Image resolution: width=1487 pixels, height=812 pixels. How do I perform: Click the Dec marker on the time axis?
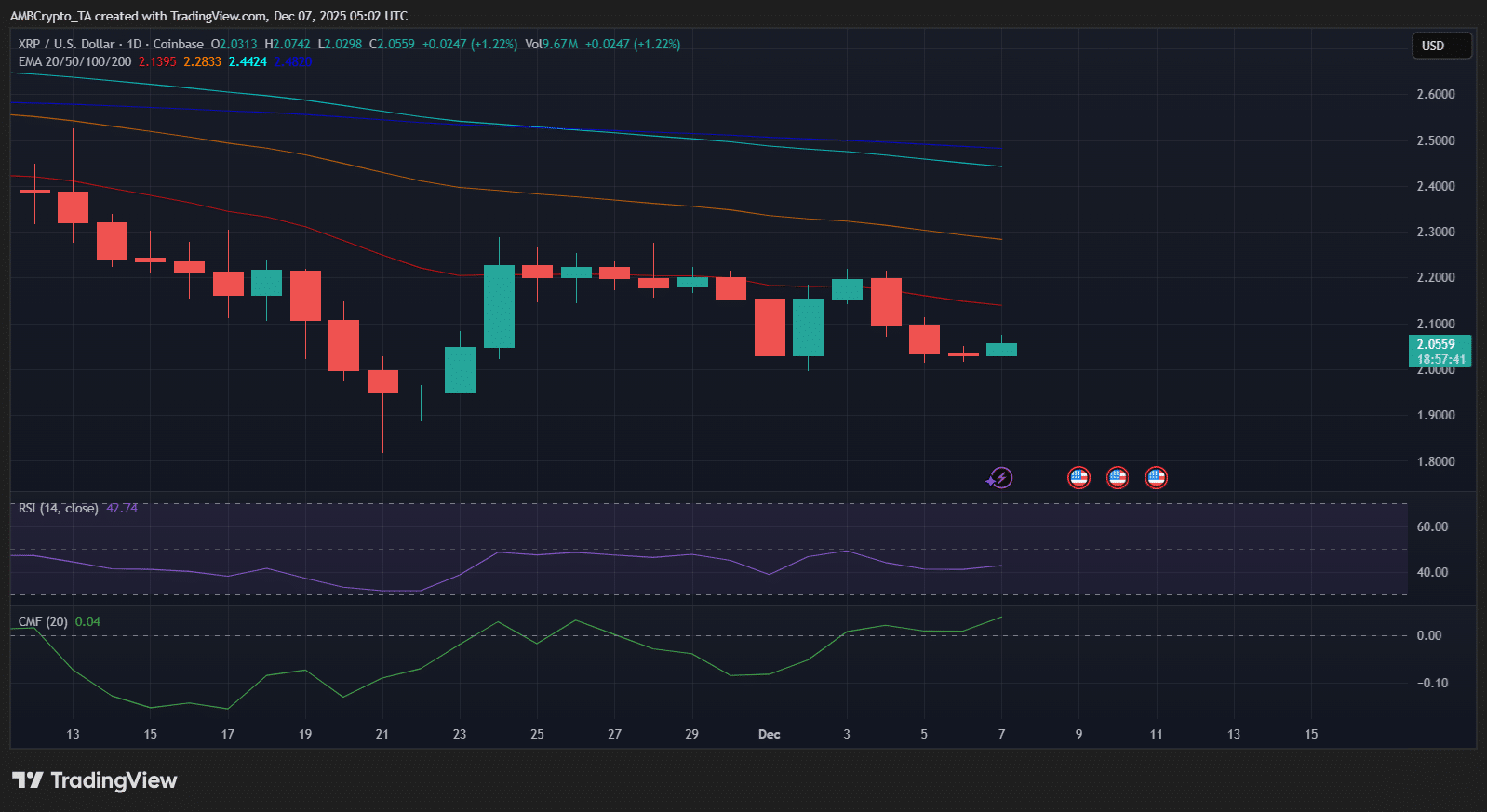point(769,734)
